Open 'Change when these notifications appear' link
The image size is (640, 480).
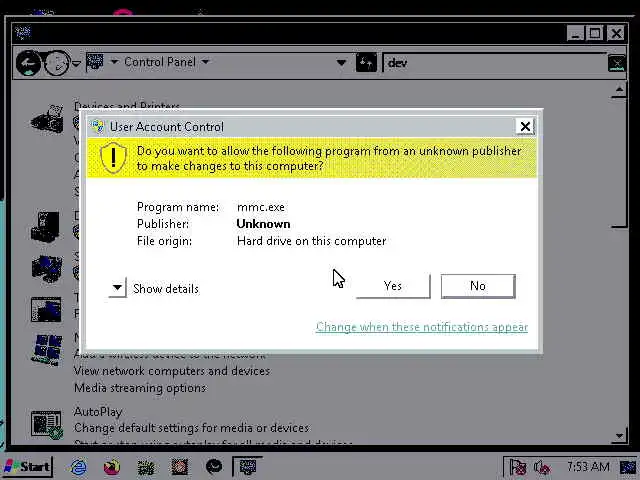[422, 327]
